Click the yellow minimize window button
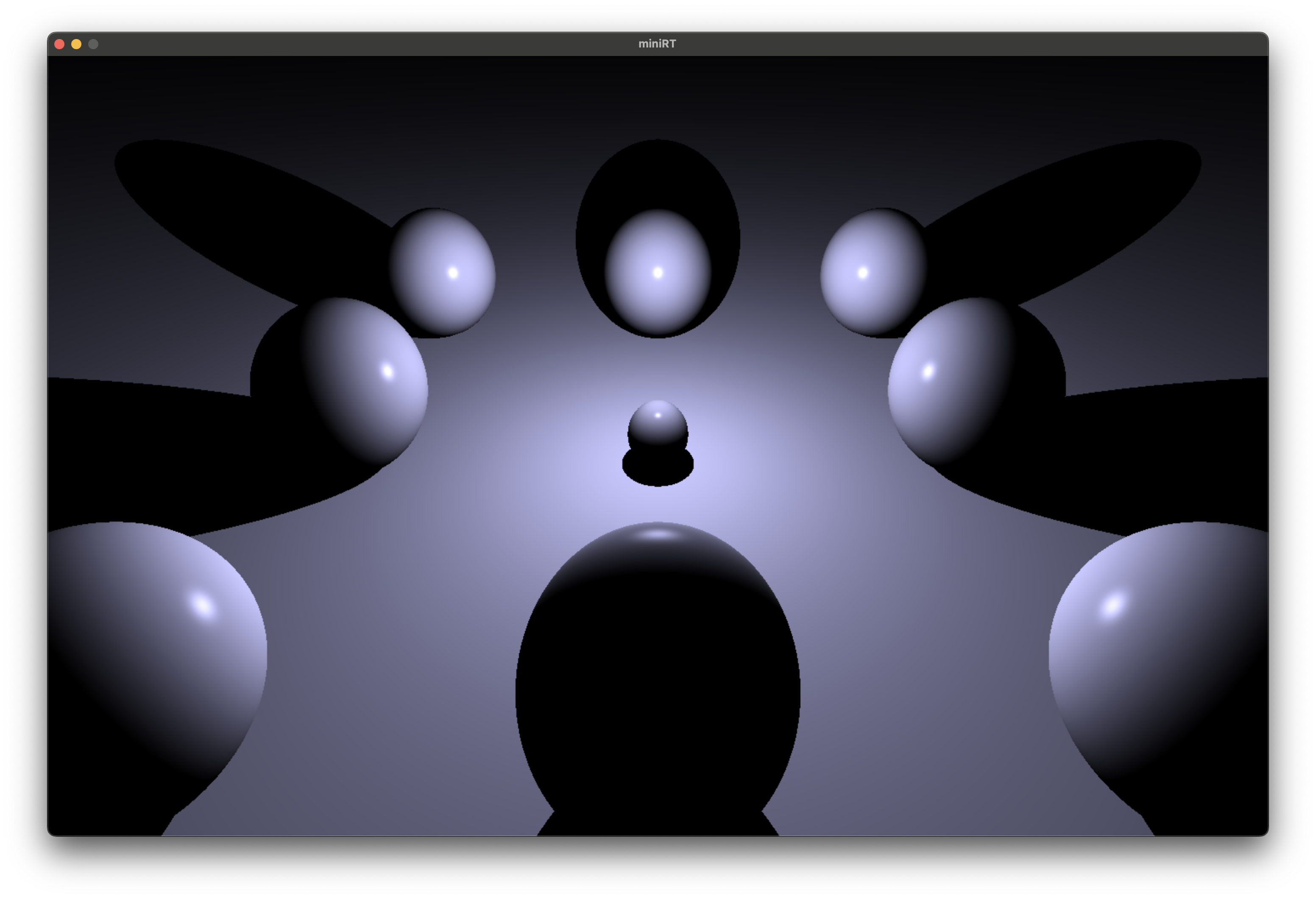The width and height of the screenshot is (1316, 899). pyautogui.click(x=76, y=44)
